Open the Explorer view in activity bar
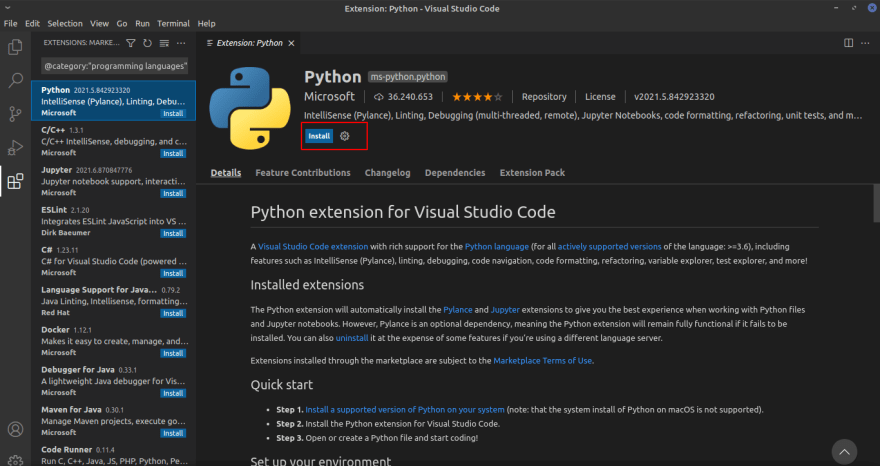 15,47
